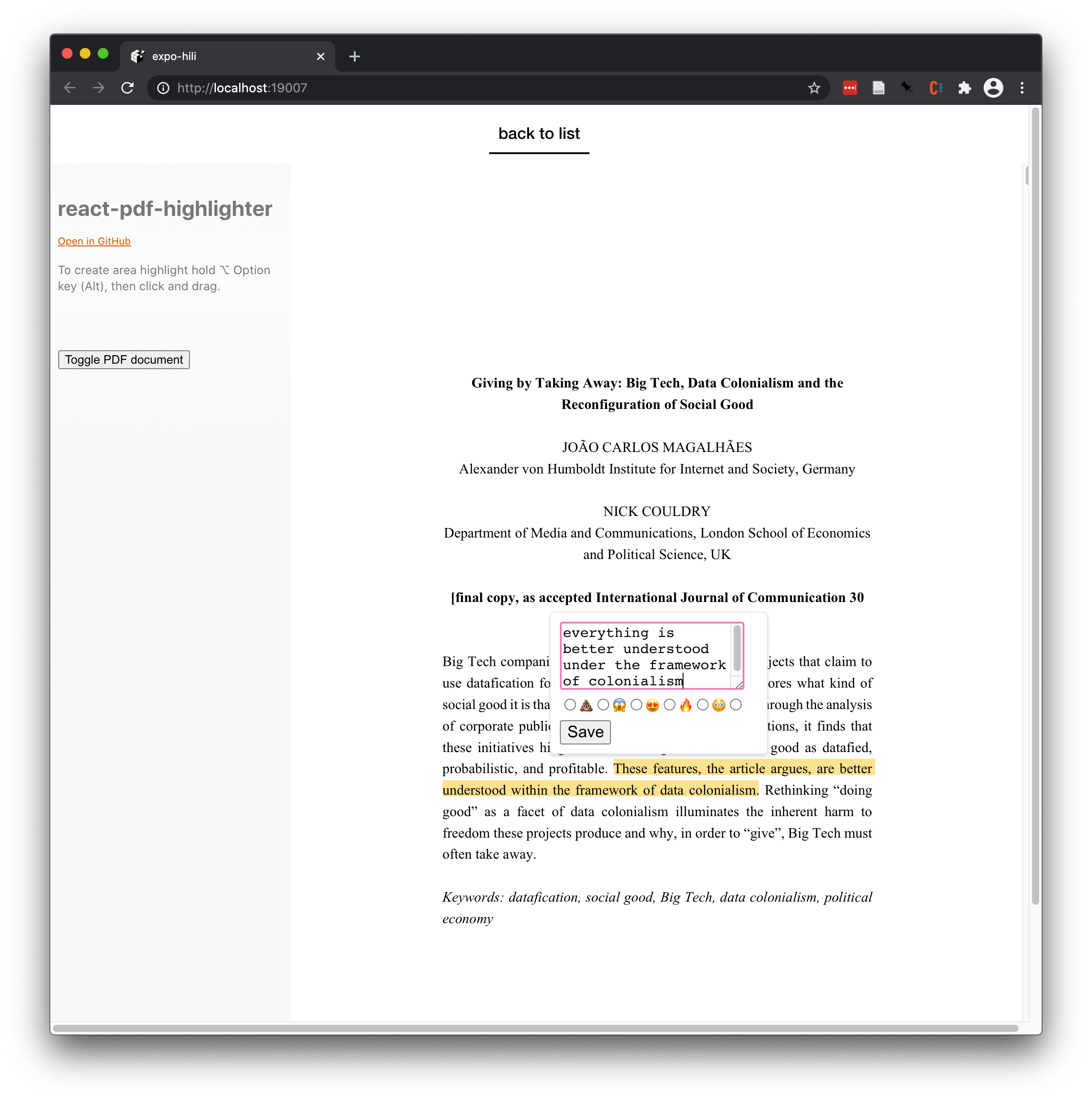Open the Chrome profile avatar
The image size is (1092, 1101).
pyautogui.click(x=993, y=88)
